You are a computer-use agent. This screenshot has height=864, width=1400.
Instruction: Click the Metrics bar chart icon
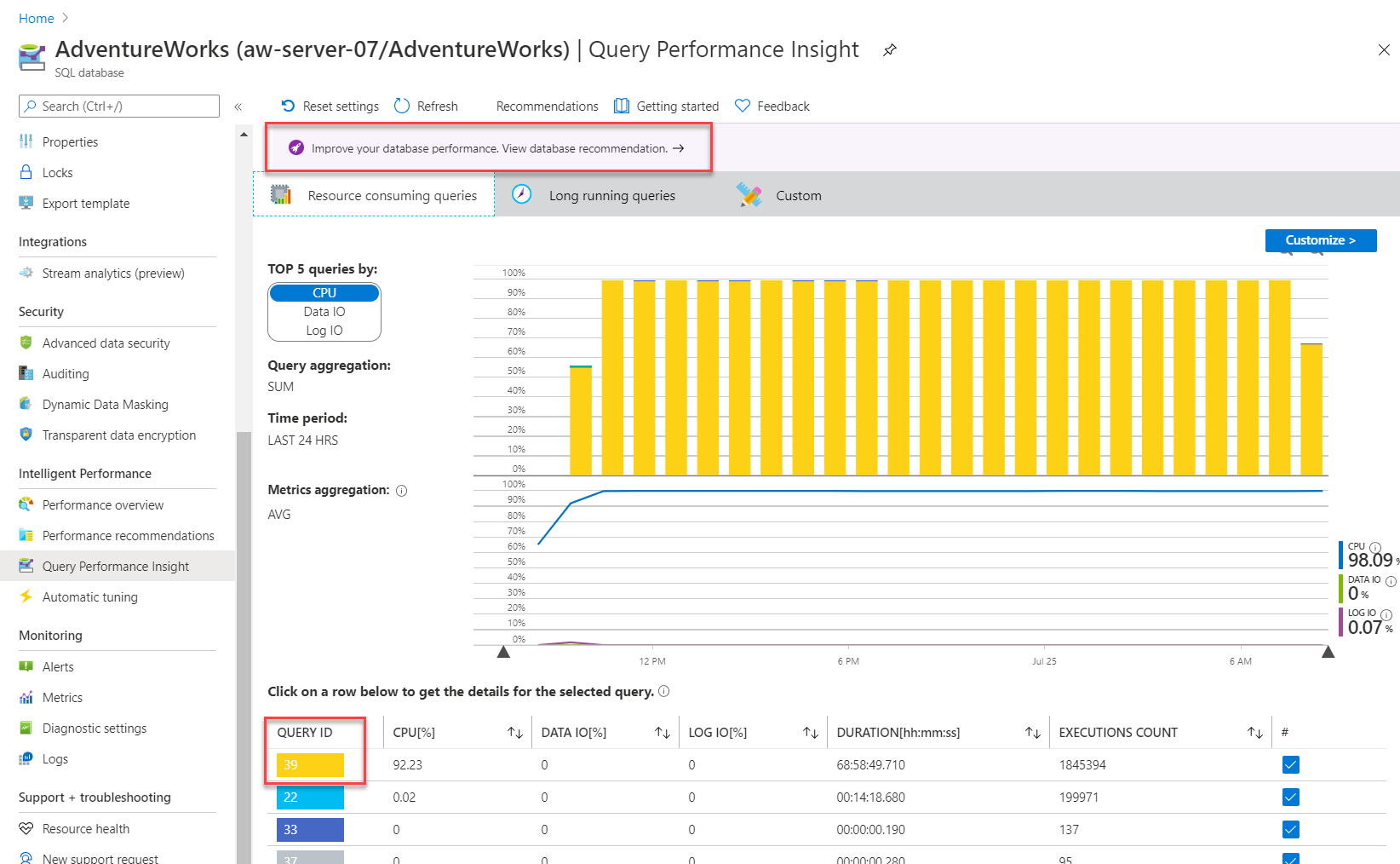[26, 697]
